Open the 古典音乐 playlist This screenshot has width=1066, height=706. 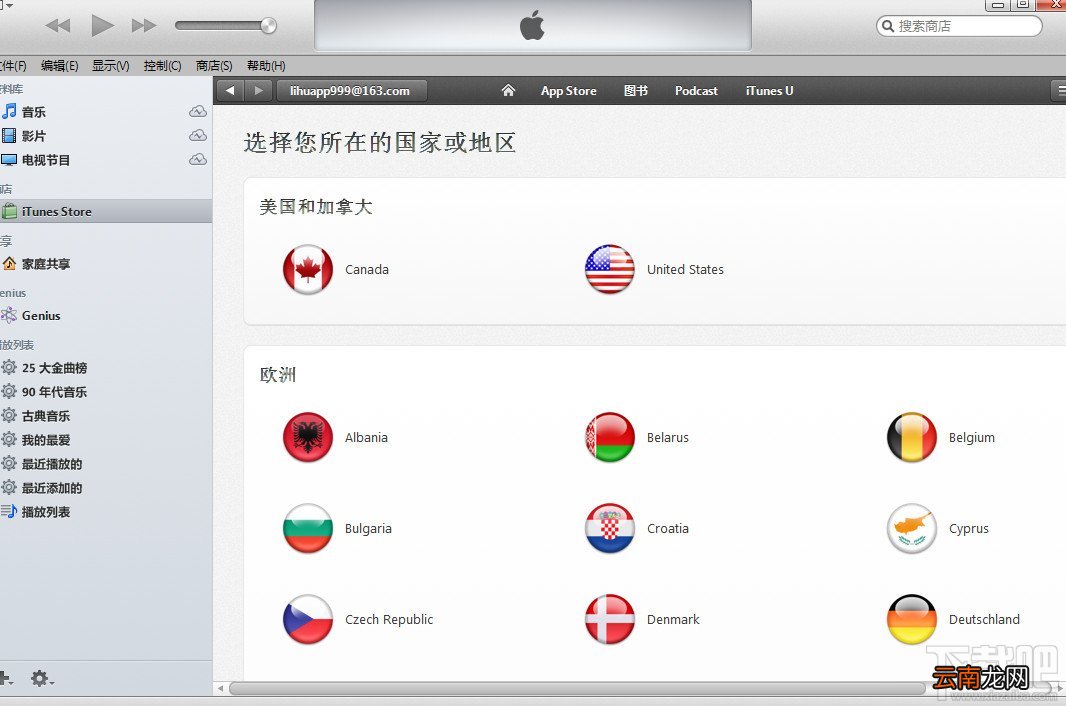click(x=46, y=416)
